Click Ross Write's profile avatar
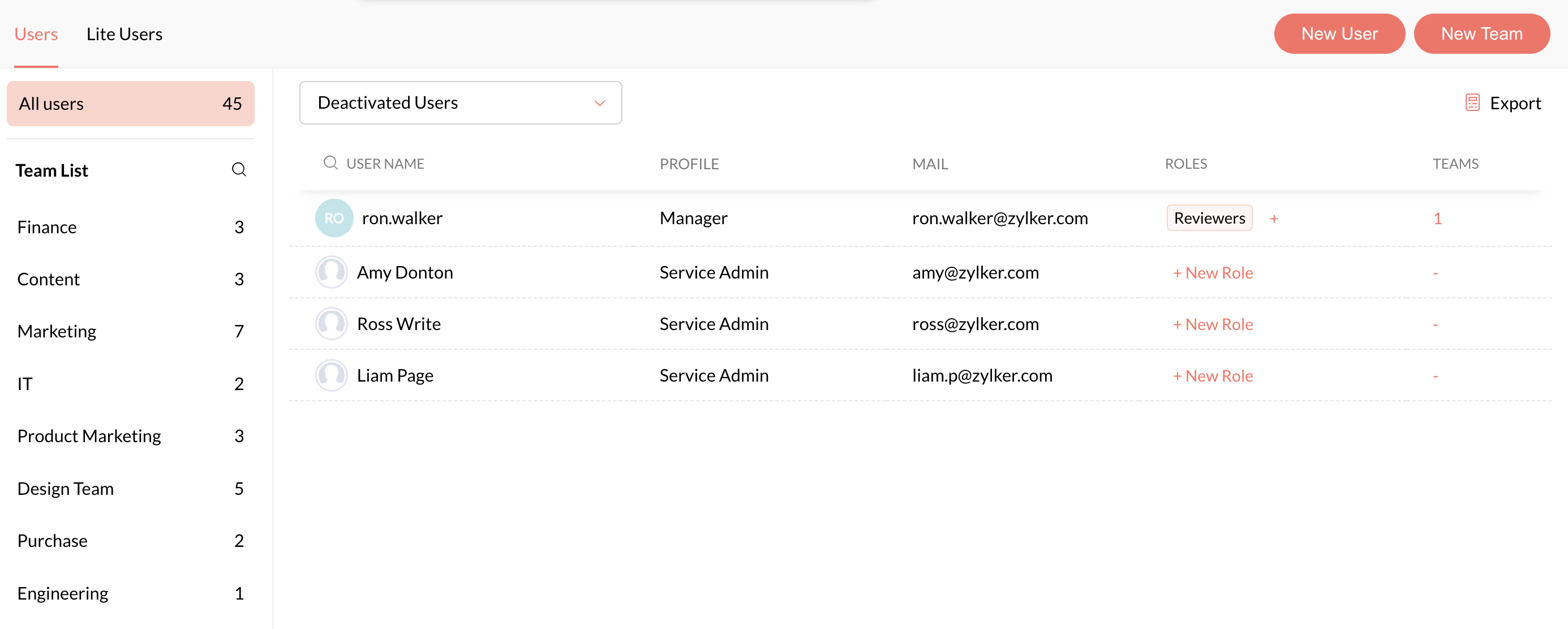 point(331,324)
